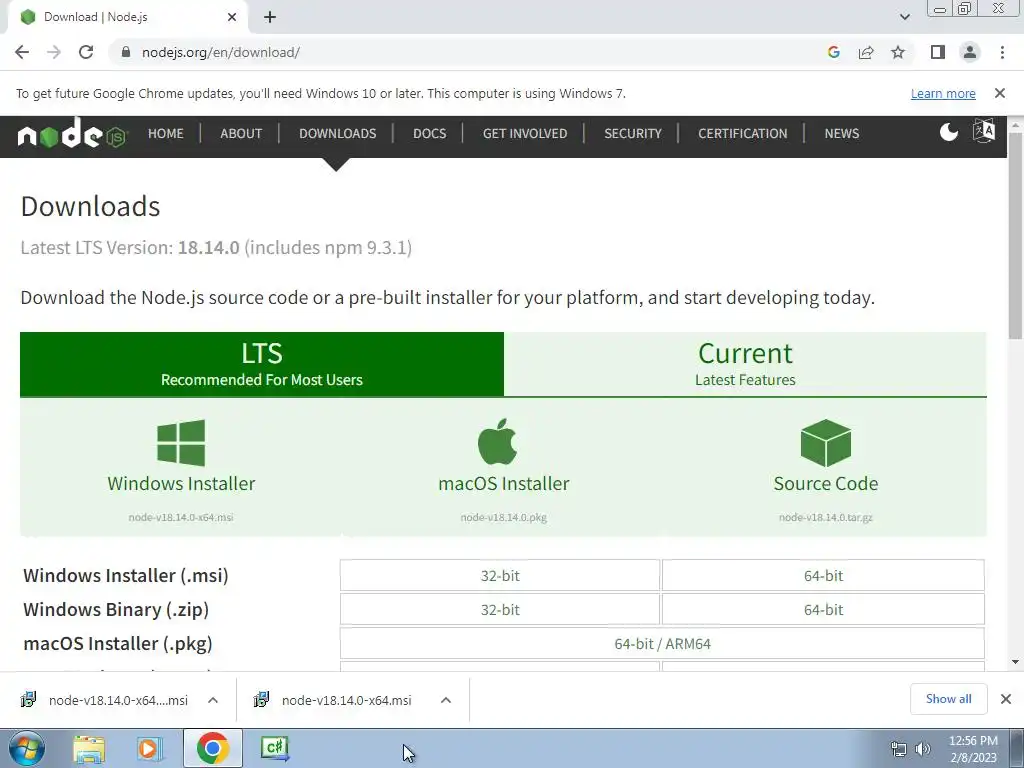Click scrollbar down arrow

click(x=1016, y=662)
